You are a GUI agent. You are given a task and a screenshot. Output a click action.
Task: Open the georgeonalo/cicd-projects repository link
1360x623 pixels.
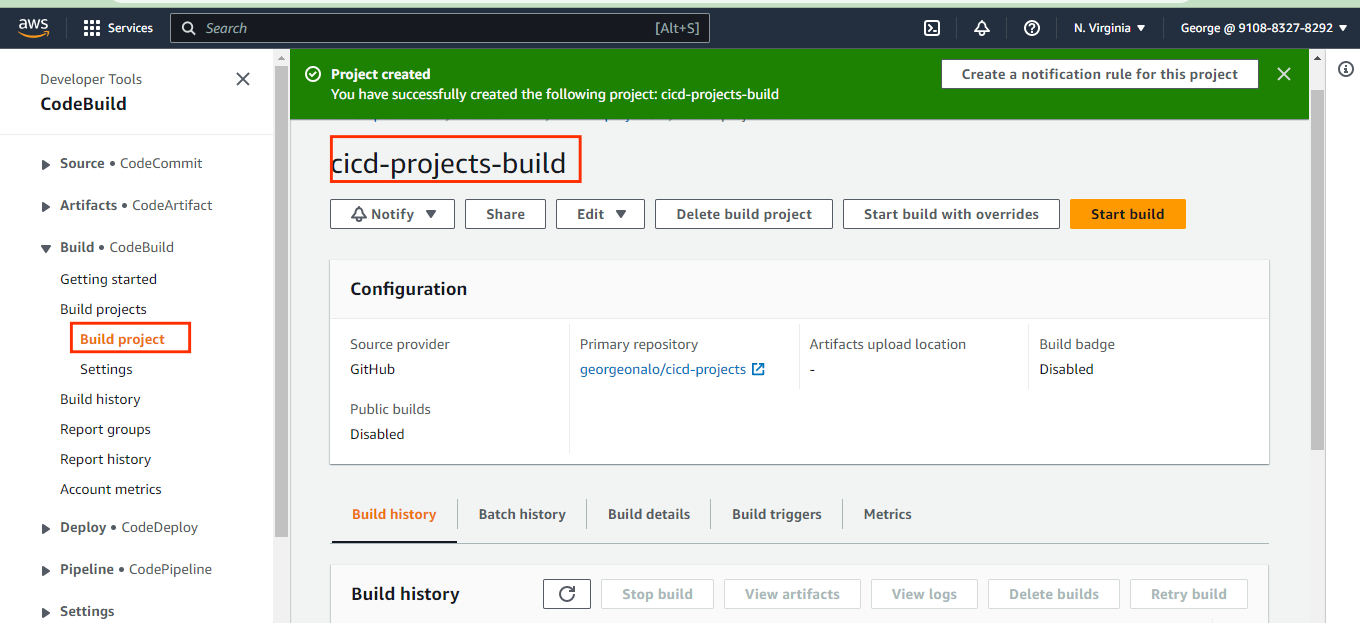coord(663,369)
